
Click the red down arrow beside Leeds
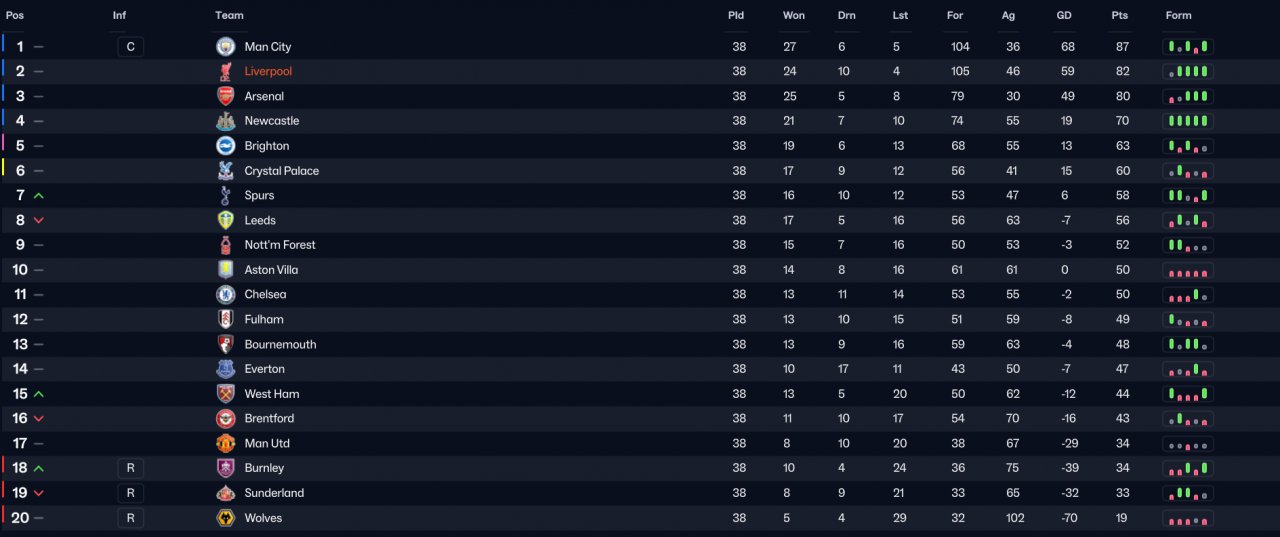39,220
